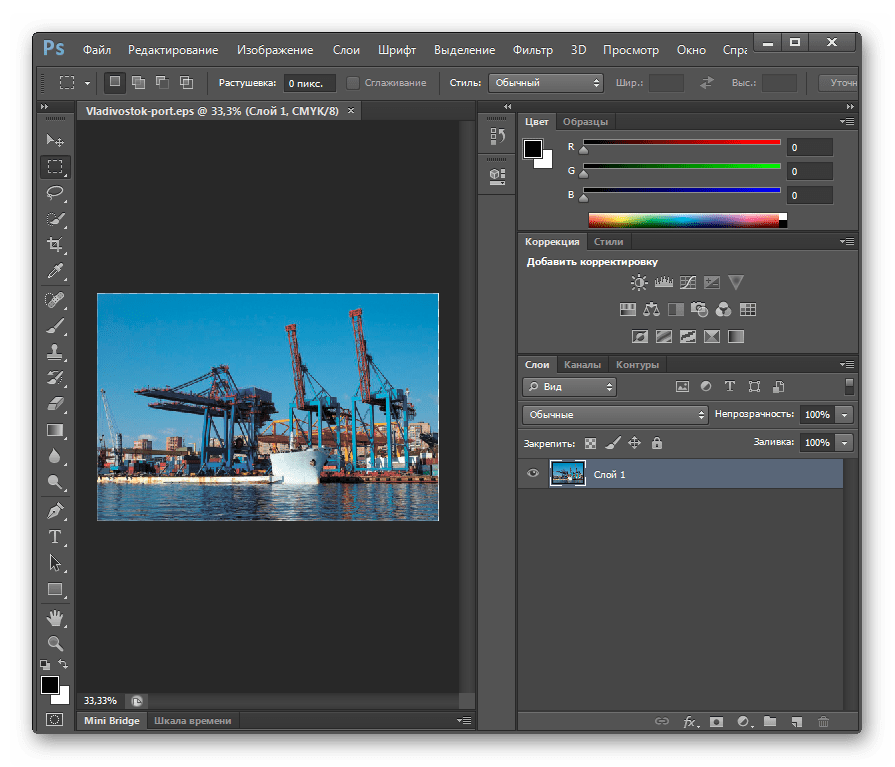The image size is (895, 767).
Task: Select the Crop tool
Action: pyautogui.click(x=55, y=245)
